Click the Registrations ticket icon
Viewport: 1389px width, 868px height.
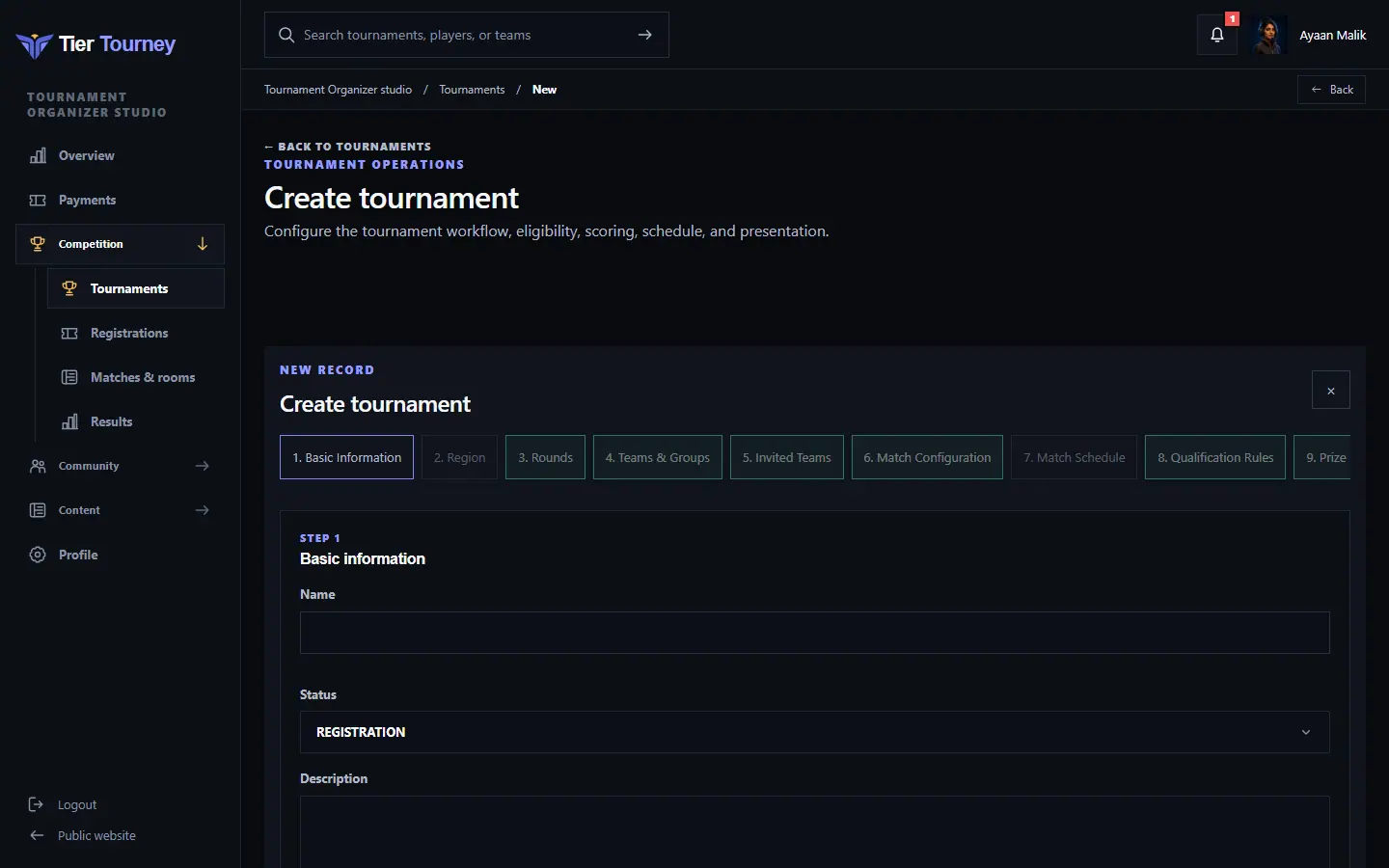[69, 333]
